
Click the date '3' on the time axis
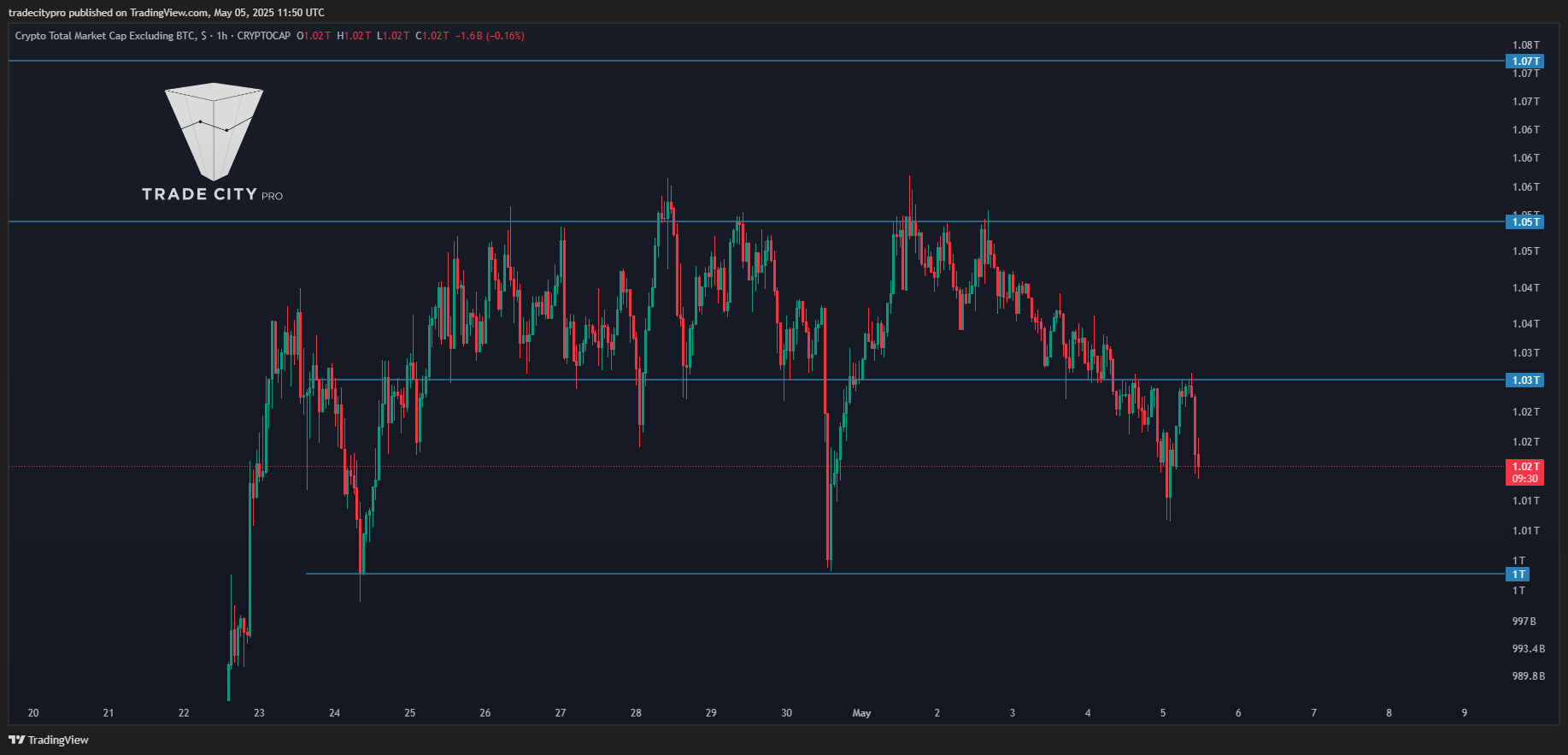[1013, 713]
